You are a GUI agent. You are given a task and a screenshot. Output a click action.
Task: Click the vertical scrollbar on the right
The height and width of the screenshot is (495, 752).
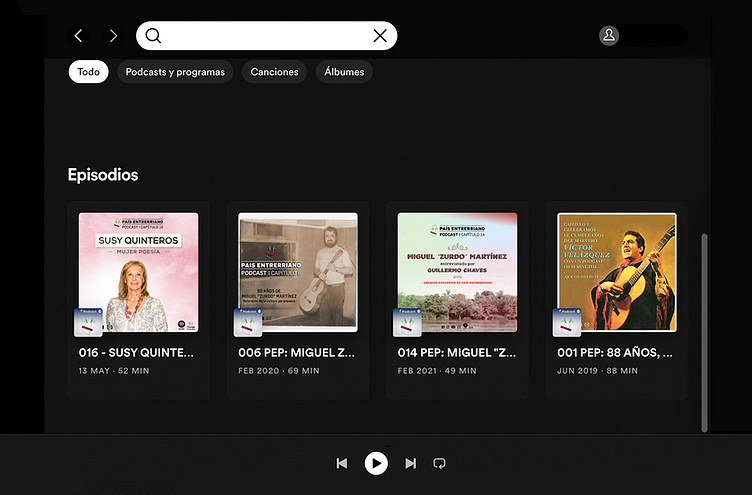tap(706, 330)
